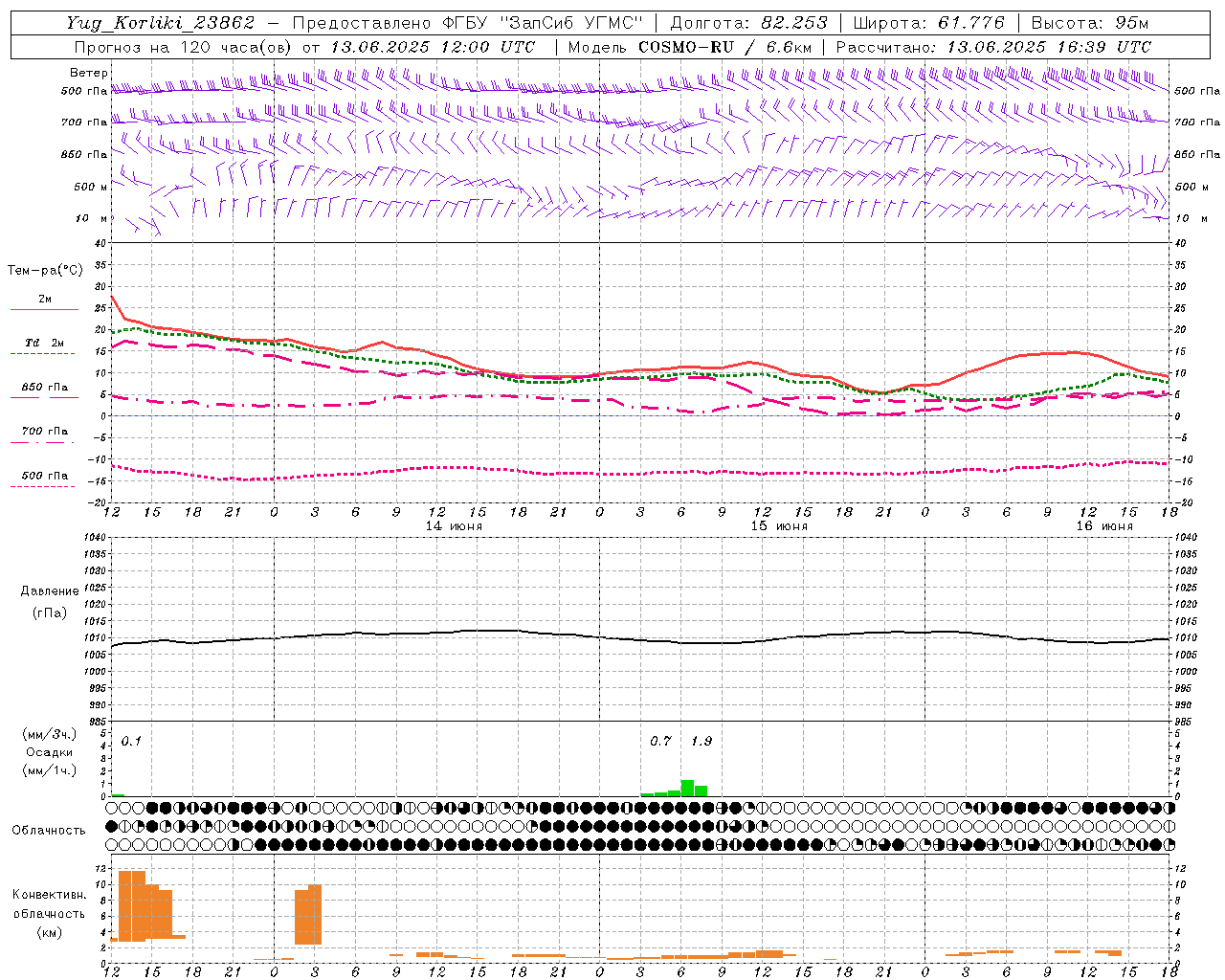Screen dimensions: 1225x980
Task: Click the longitude value 'Долгота: 82.253'
Action: click(x=748, y=23)
